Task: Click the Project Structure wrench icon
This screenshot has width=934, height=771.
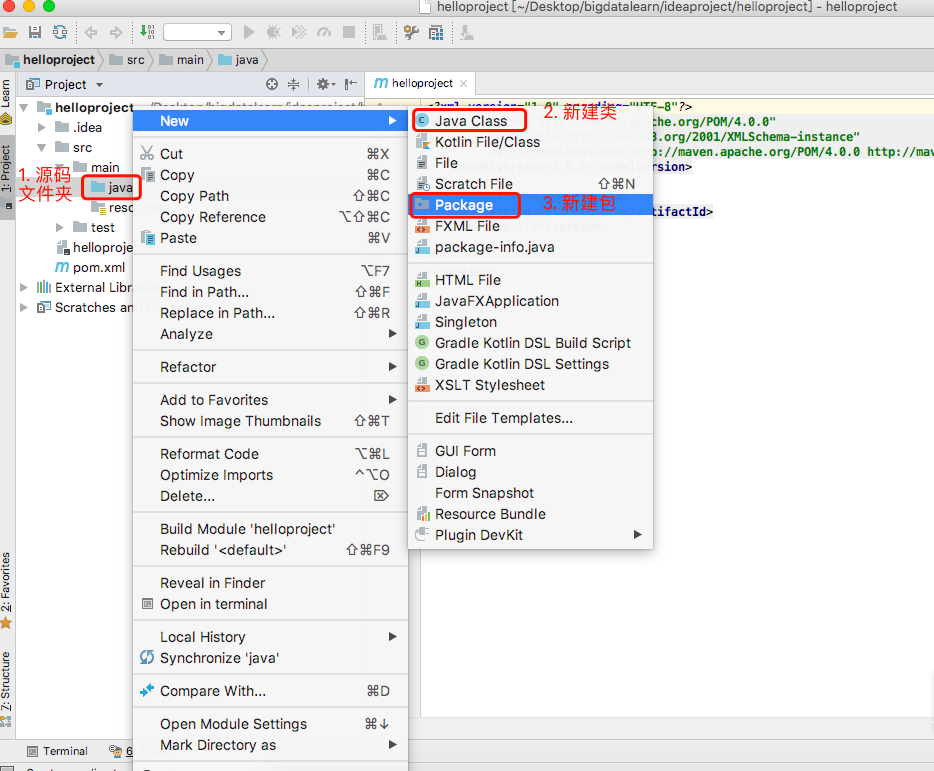Action: pyautogui.click(x=411, y=32)
